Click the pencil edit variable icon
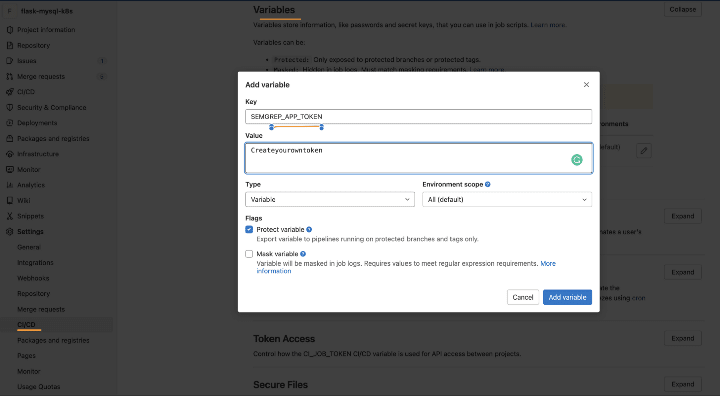 click(644, 150)
